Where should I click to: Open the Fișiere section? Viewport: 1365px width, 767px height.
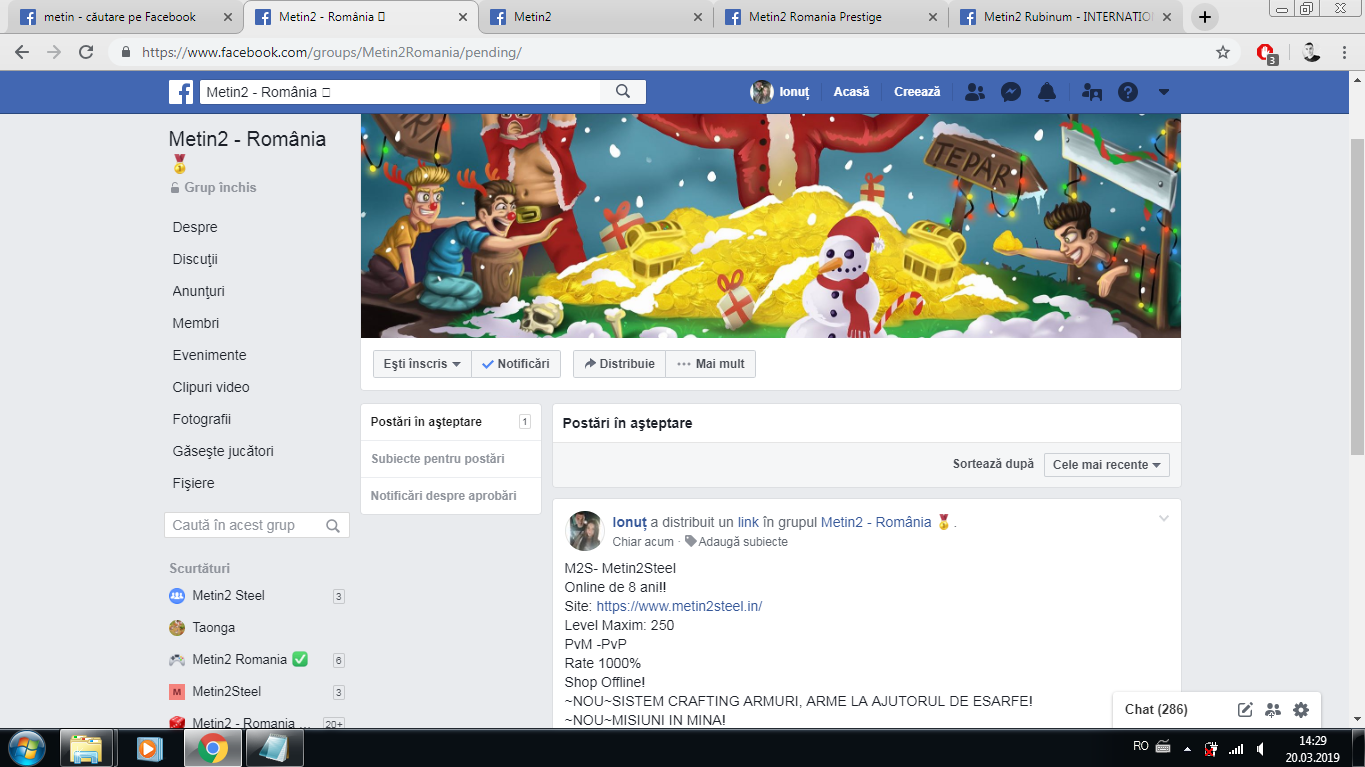193,483
